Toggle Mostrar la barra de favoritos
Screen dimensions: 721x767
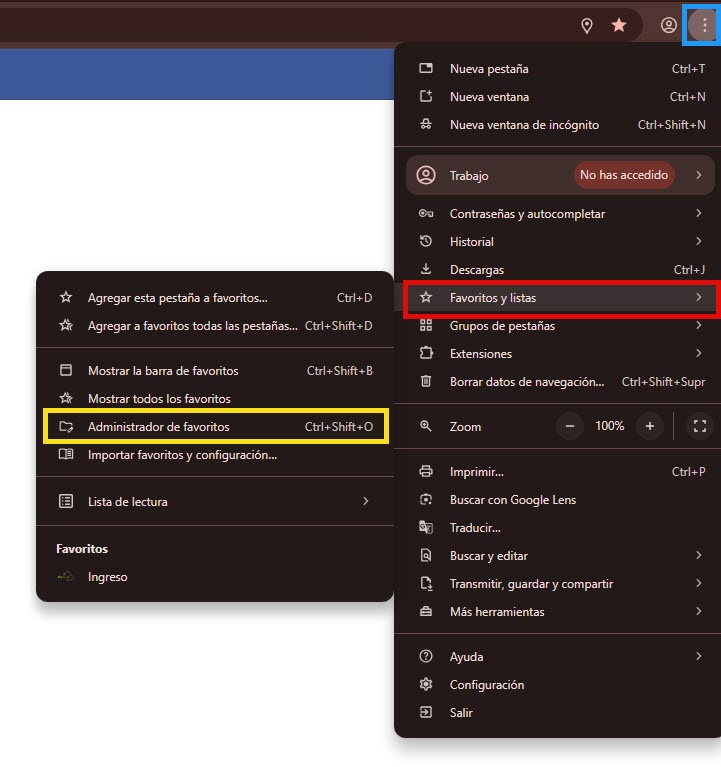[x=163, y=371]
